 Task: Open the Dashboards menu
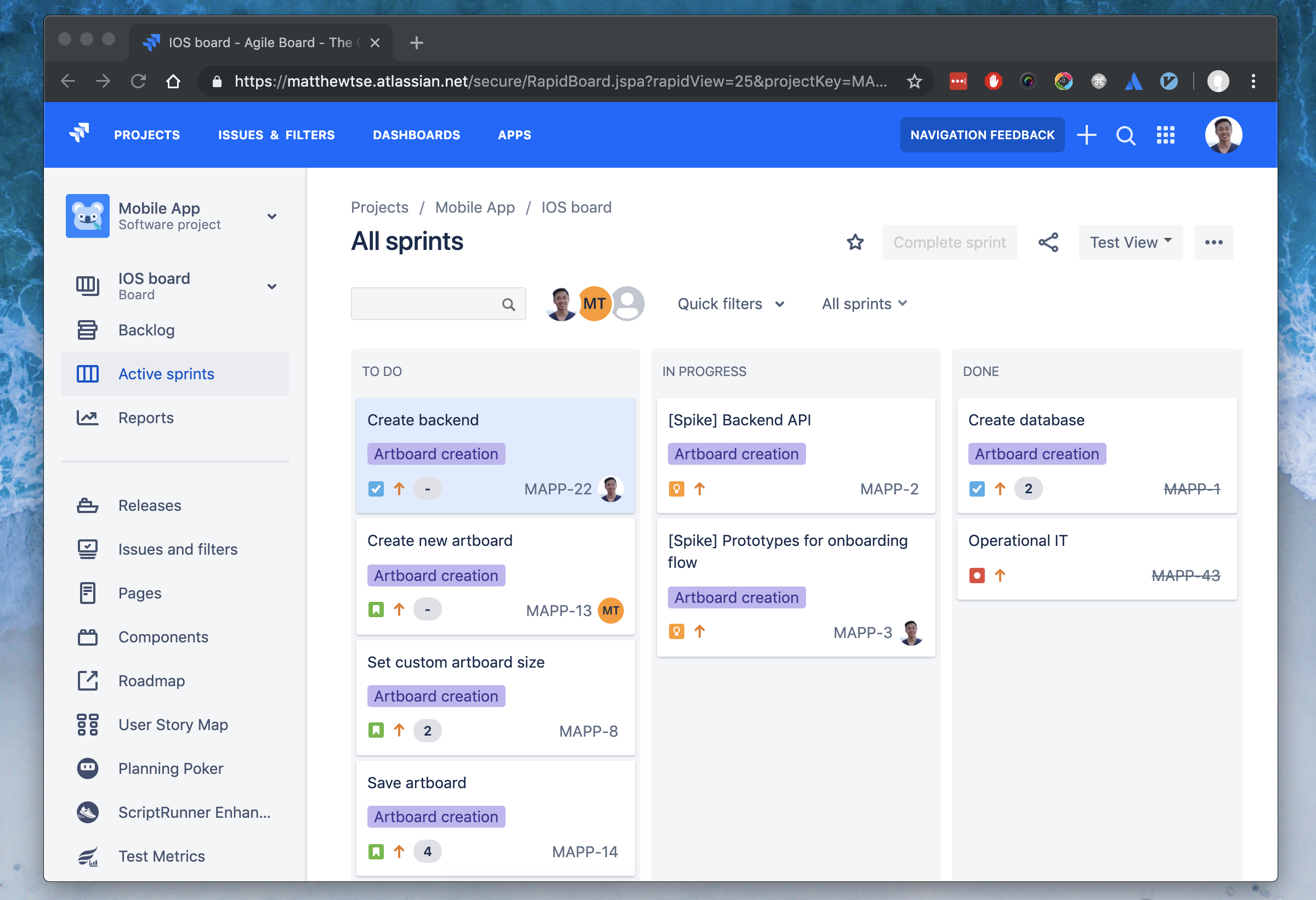416,135
